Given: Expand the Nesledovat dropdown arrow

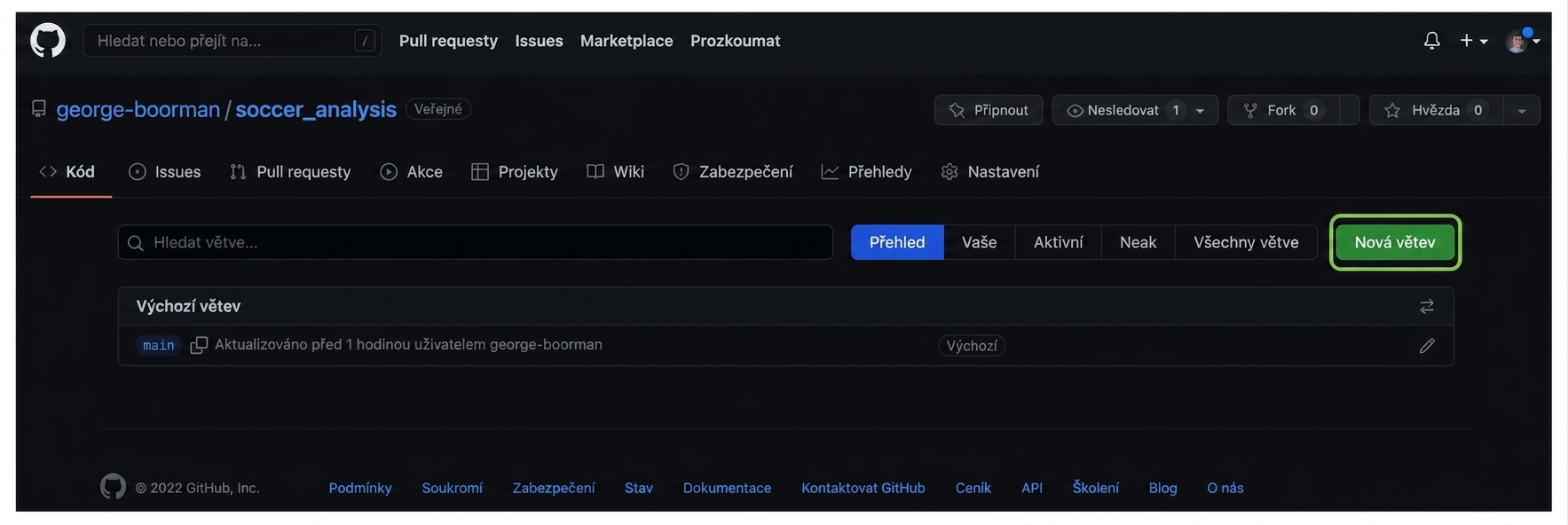Looking at the screenshot, I should point(1201,111).
